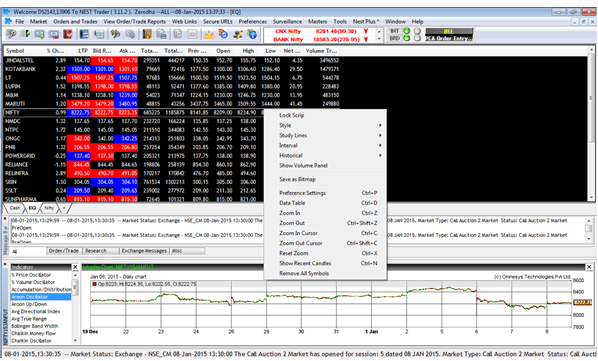The height and width of the screenshot is (361, 598).
Task: Click the INT label button
Action: 394,31
